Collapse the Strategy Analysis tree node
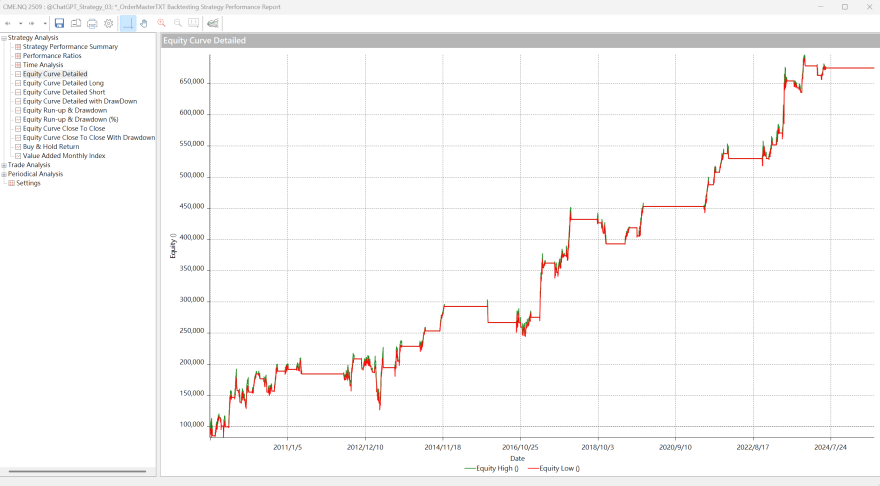Viewport: 880px width, 486px height. [x=4, y=38]
